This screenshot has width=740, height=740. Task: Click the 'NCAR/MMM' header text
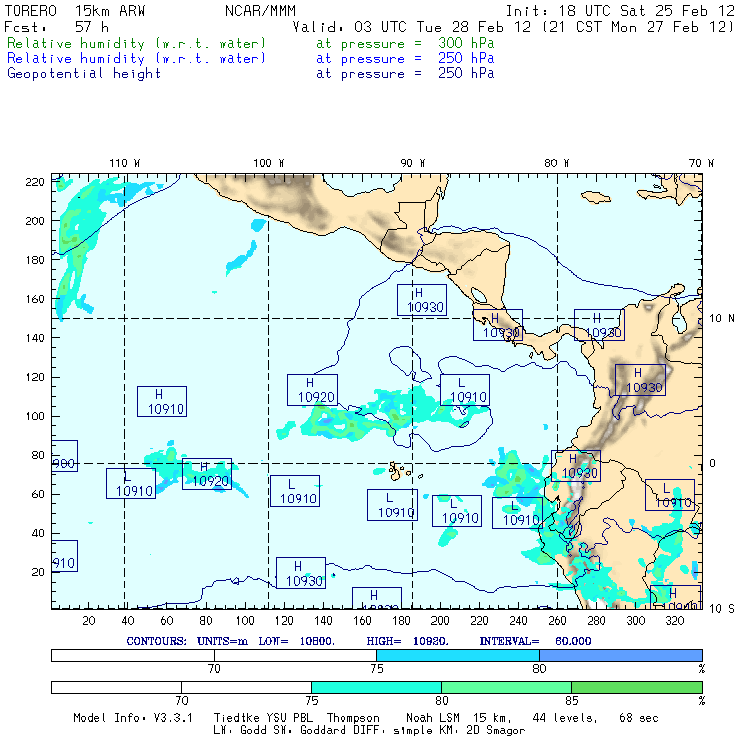coord(260,11)
